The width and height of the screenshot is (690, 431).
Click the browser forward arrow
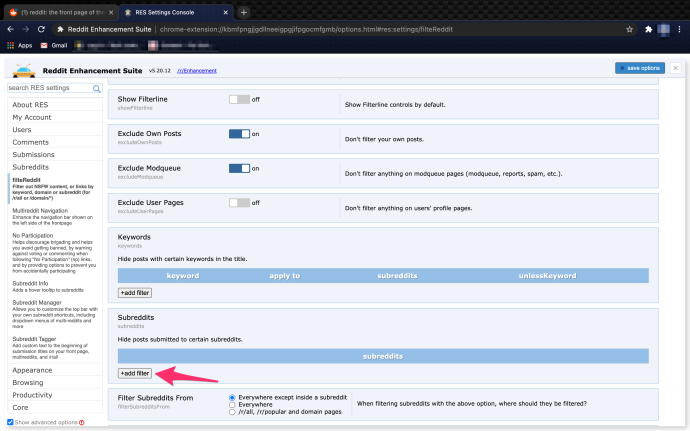point(26,29)
